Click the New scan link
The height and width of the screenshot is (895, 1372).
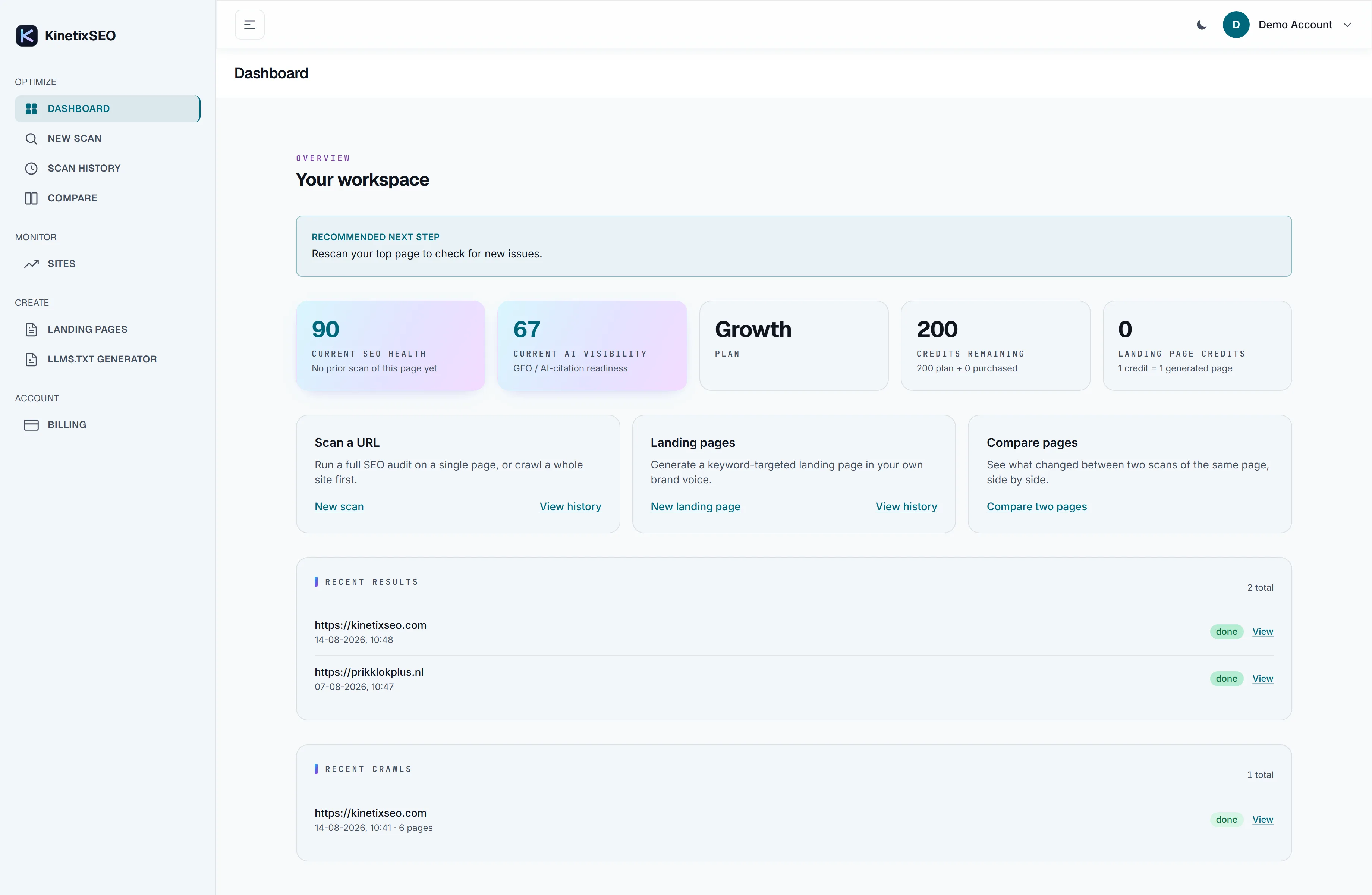[x=339, y=506]
